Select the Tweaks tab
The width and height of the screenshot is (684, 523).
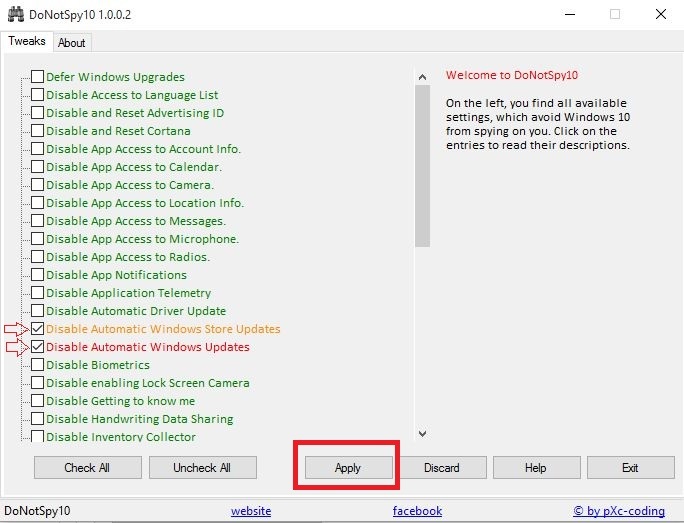click(x=27, y=41)
